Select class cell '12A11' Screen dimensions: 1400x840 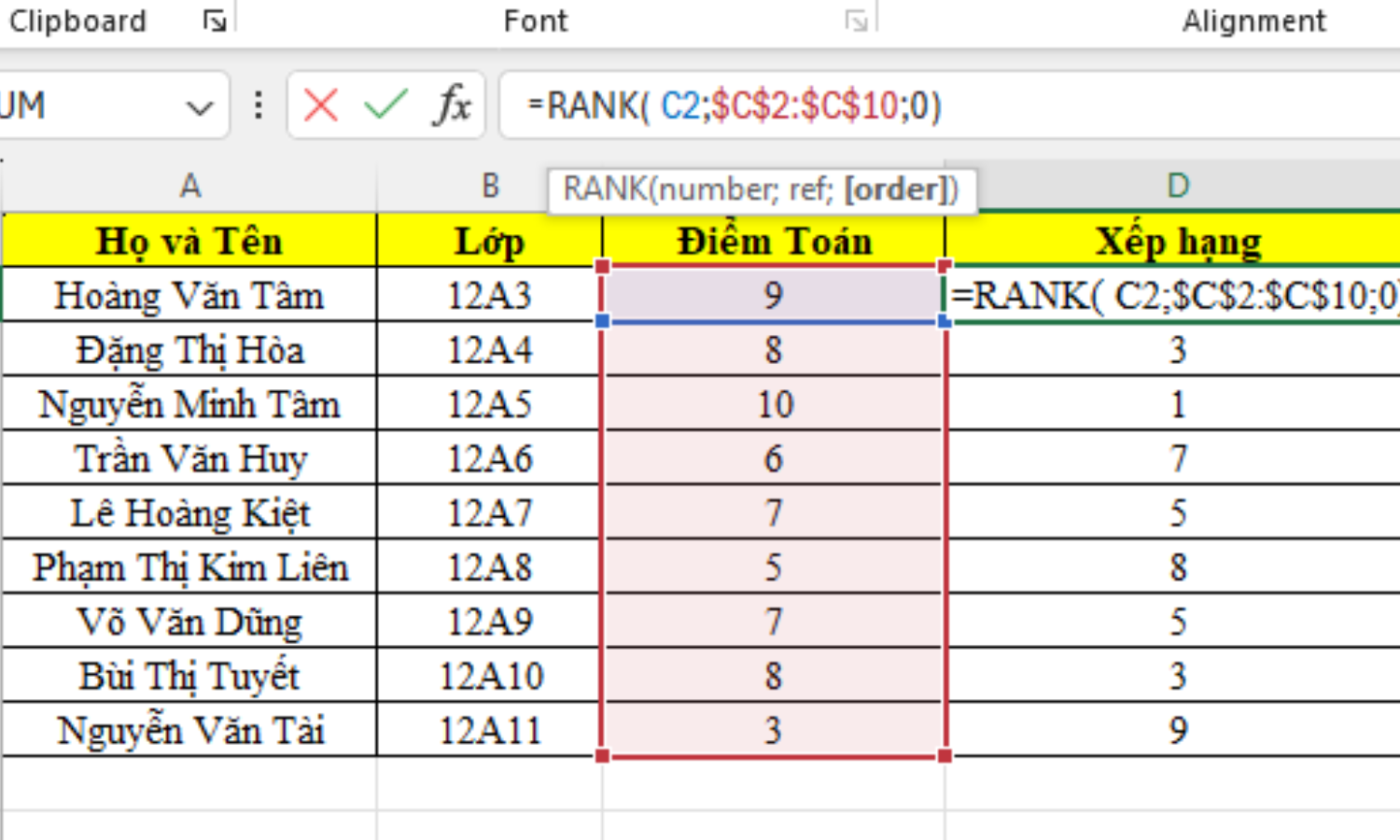click(x=490, y=729)
